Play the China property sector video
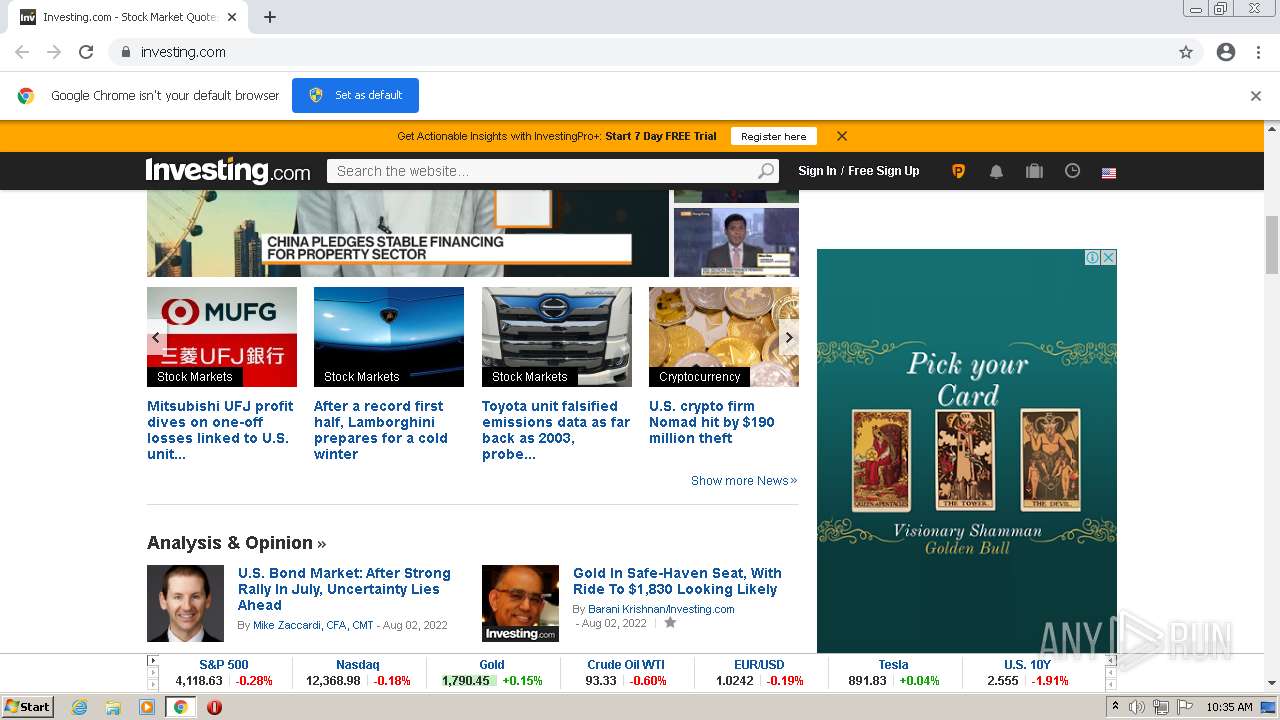Image resolution: width=1280 pixels, height=720 pixels. click(x=408, y=233)
